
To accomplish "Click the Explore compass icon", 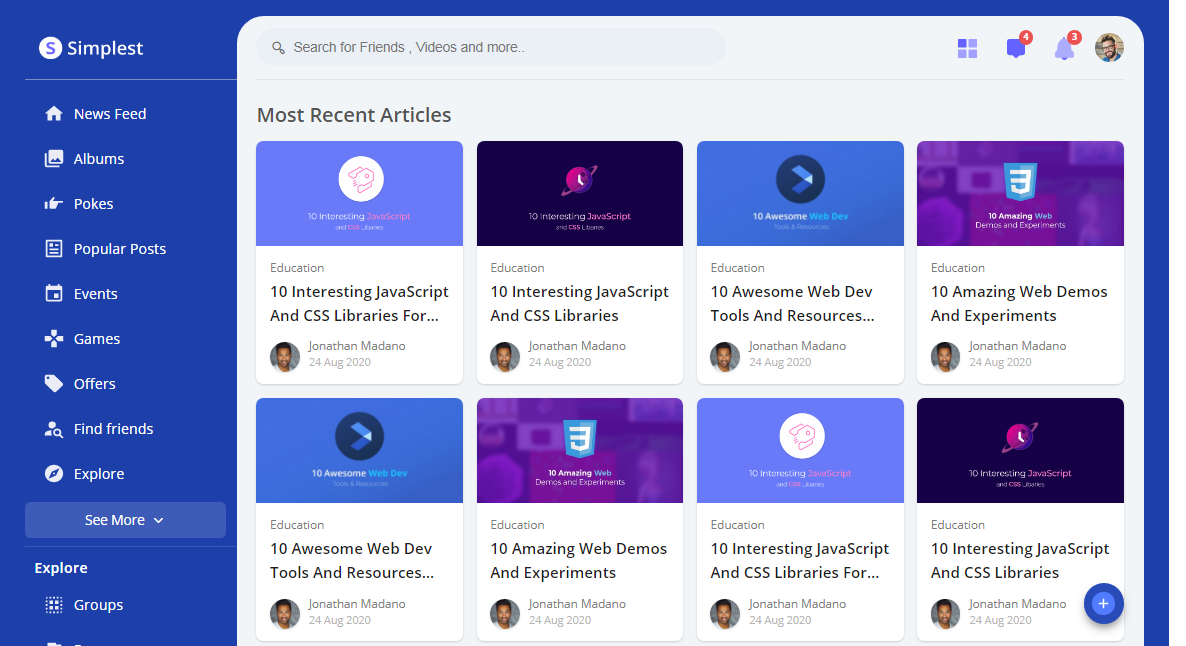I will pos(54,474).
